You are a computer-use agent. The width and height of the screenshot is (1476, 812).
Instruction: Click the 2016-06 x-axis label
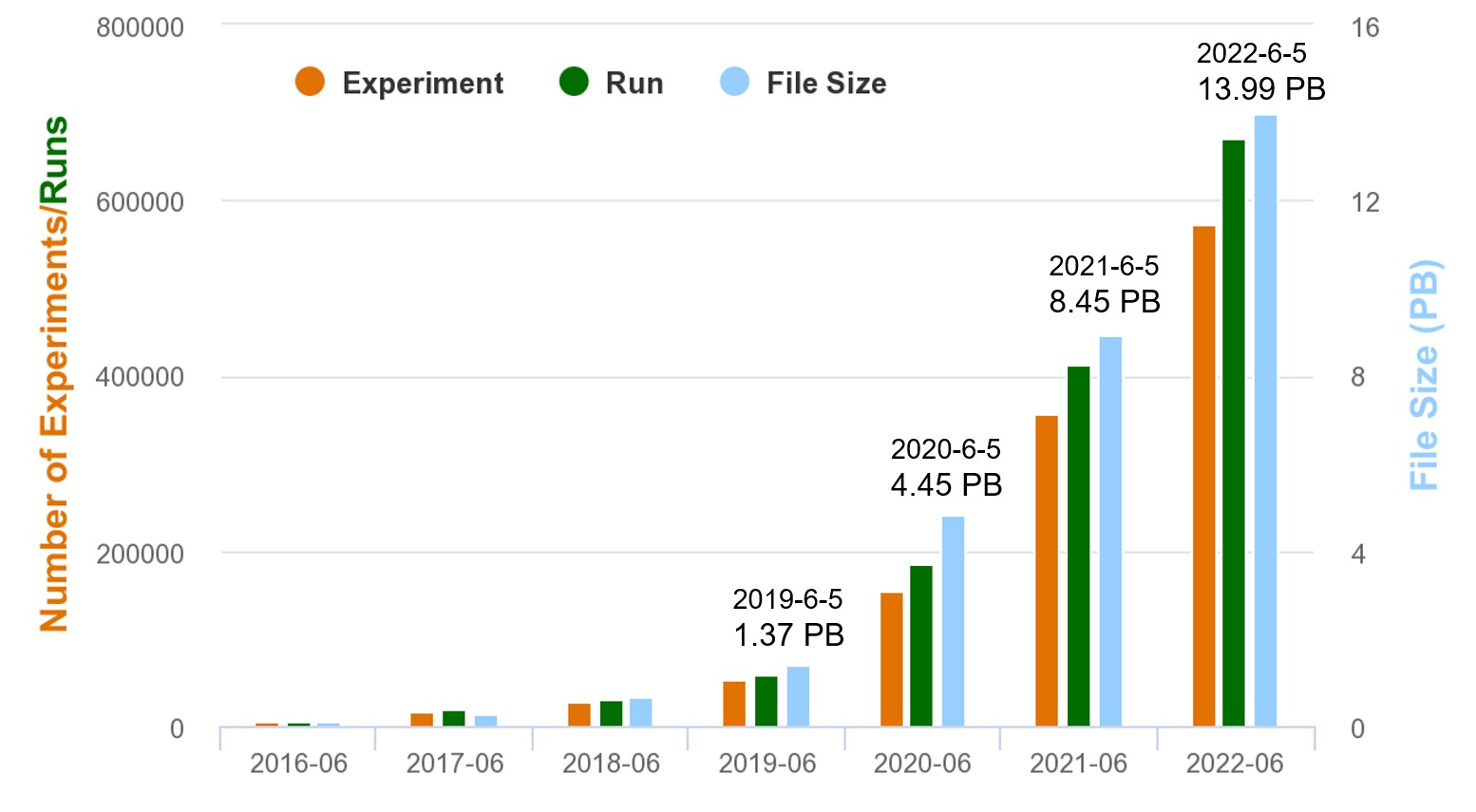[298, 764]
